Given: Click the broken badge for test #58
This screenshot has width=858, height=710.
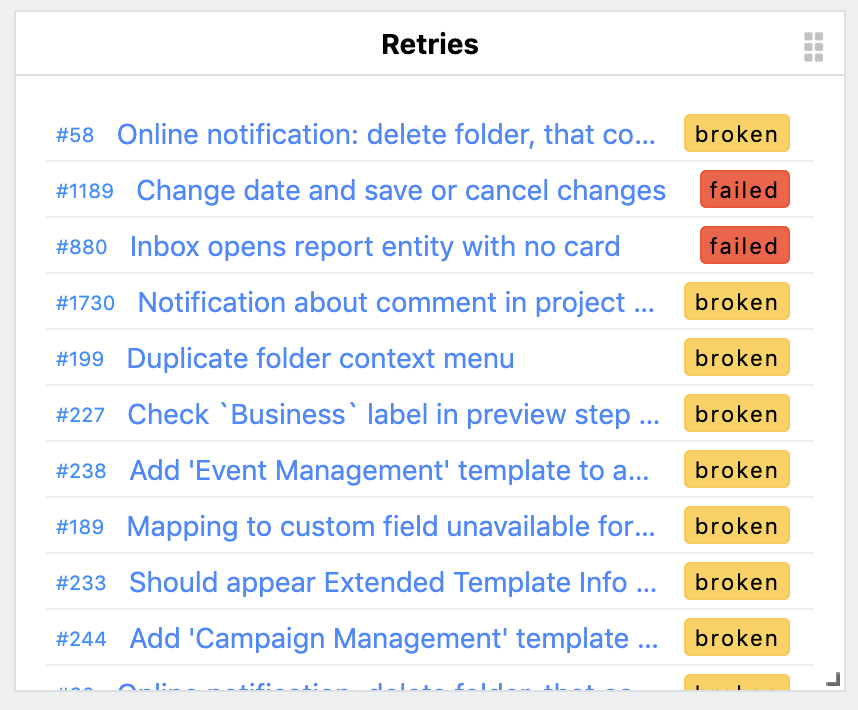Looking at the screenshot, I should pyautogui.click(x=737, y=134).
